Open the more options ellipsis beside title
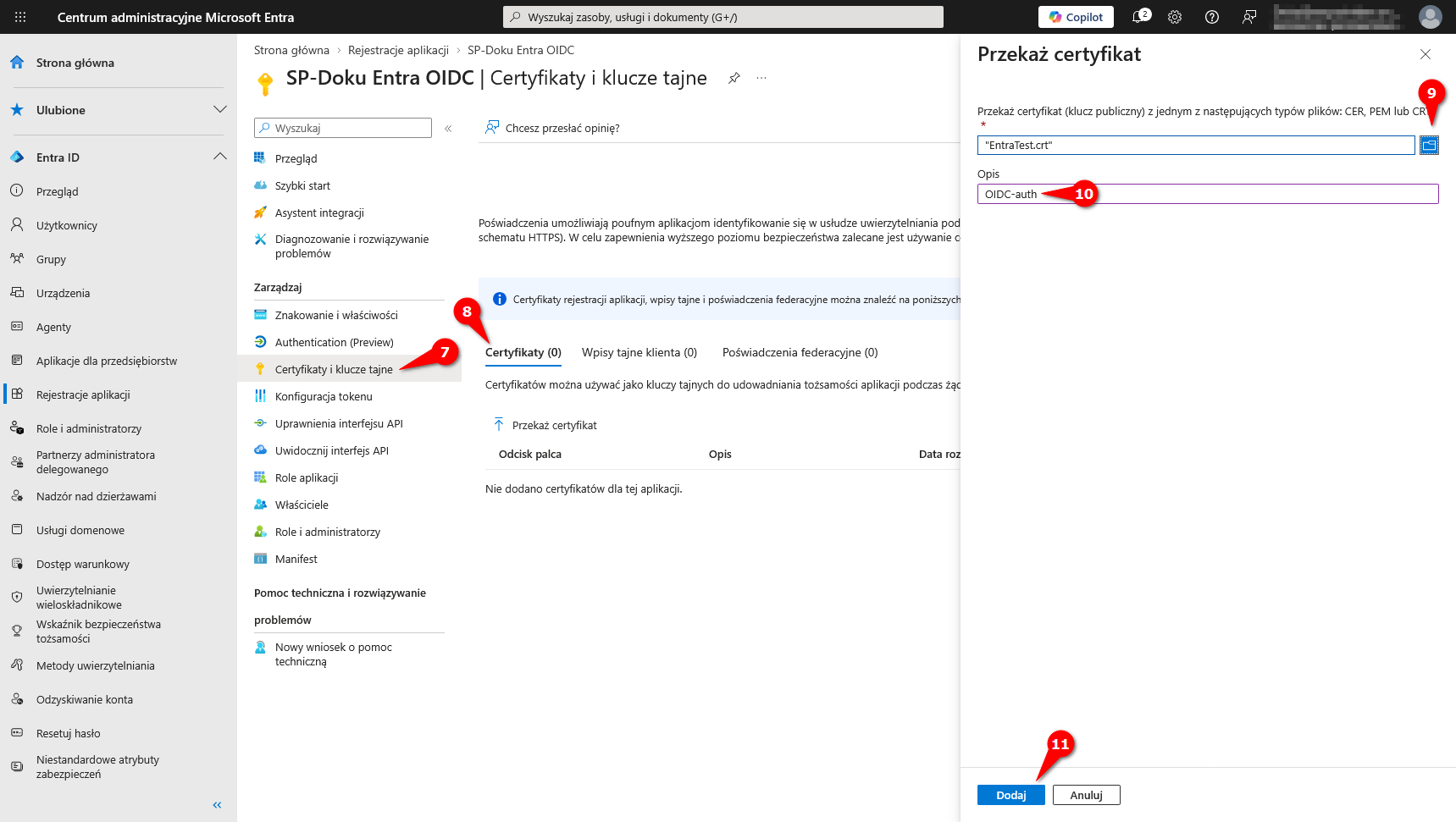Viewport: 1456px width, 822px height. 761,78
